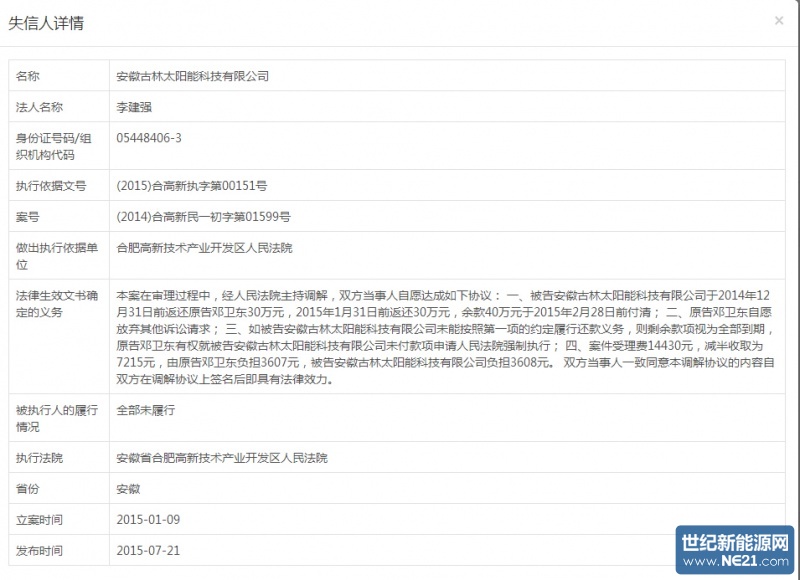The height and width of the screenshot is (580, 800).
Task: Click province value 安徽
Action: tap(128, 489)
